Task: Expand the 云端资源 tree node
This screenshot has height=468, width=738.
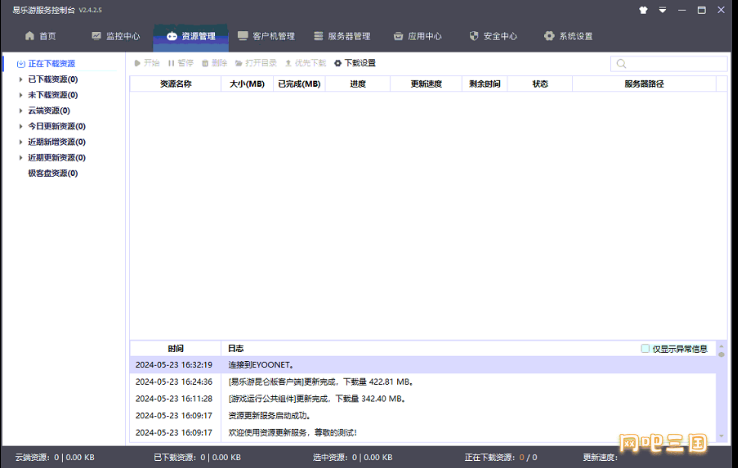Action: pos(21,111)
